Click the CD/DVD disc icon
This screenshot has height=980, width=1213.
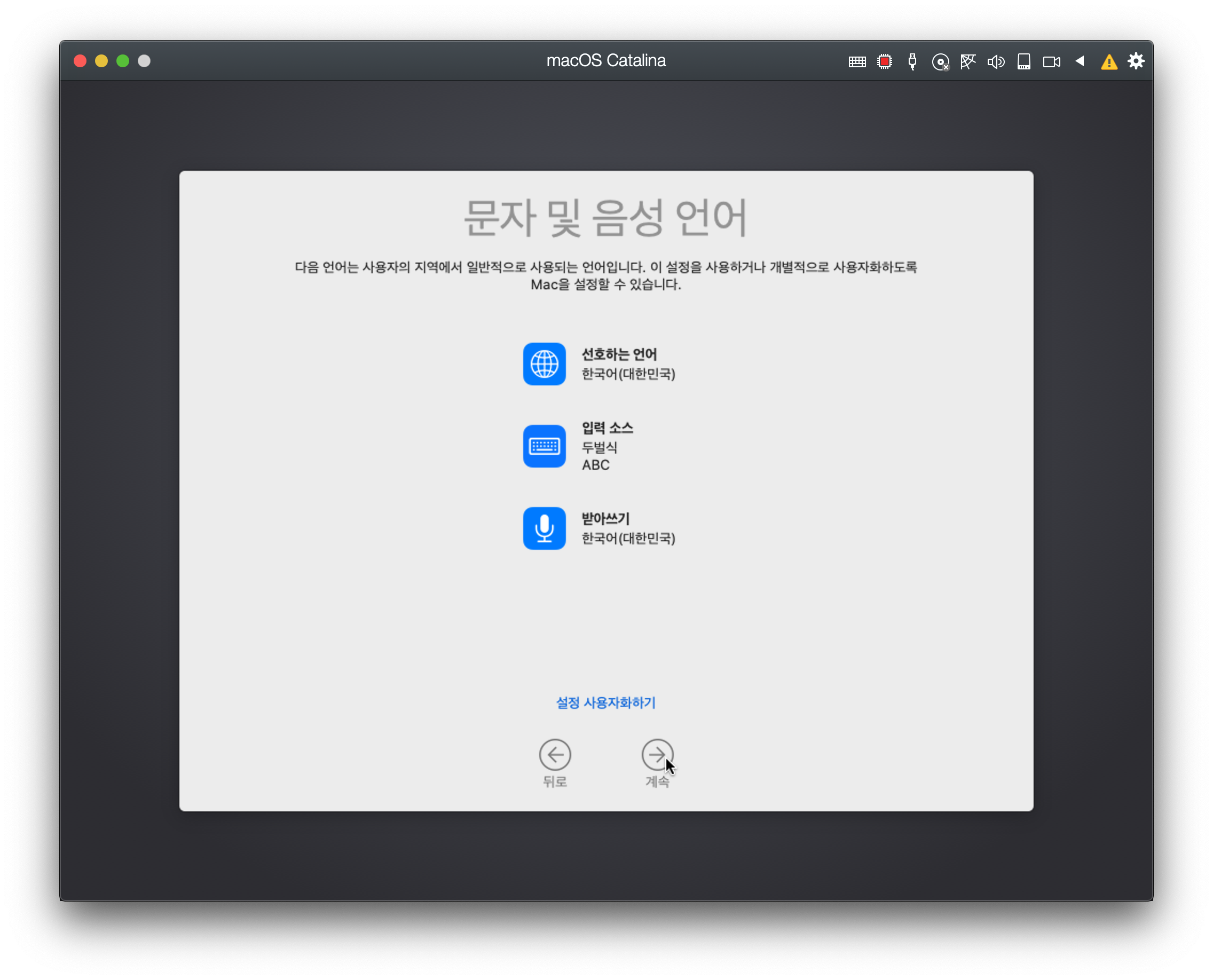(940, 61)
